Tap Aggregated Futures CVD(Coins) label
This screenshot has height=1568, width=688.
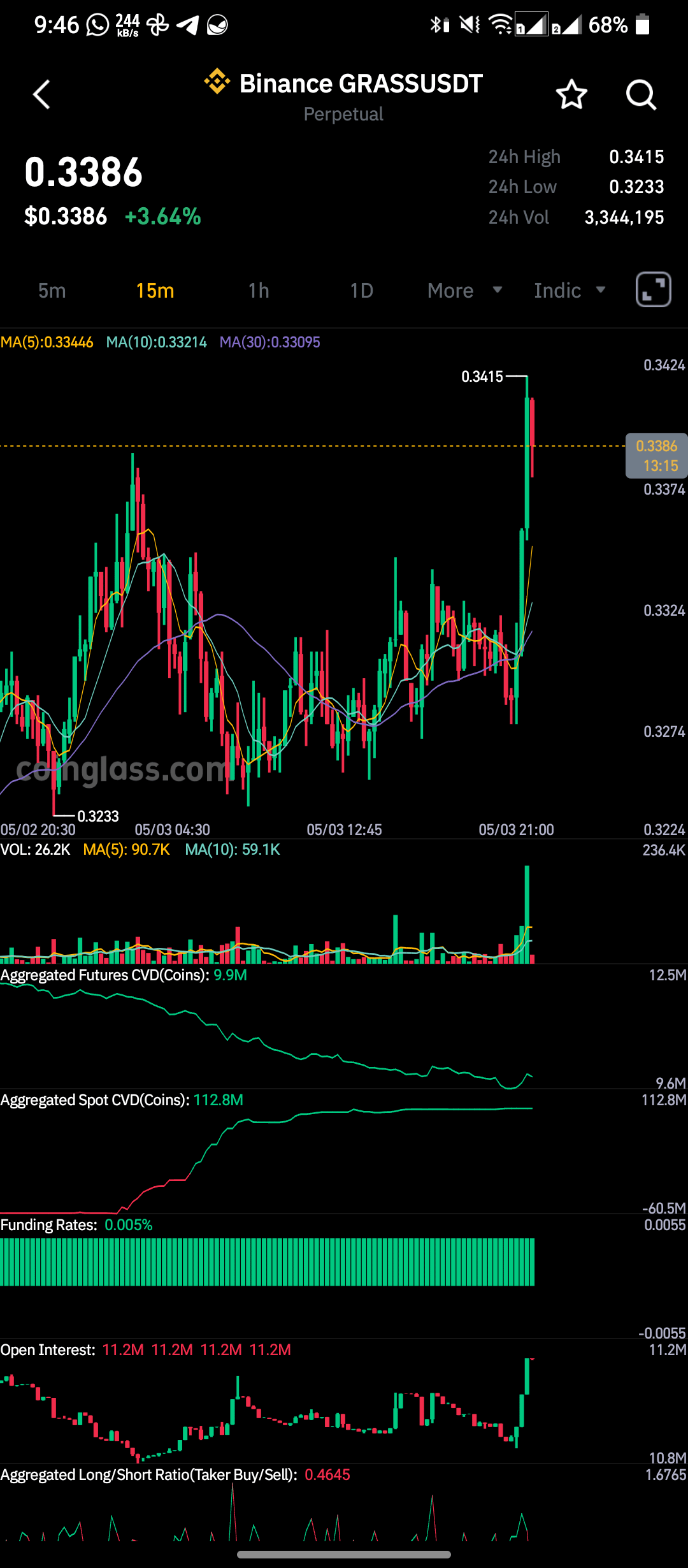pos(104,975)
